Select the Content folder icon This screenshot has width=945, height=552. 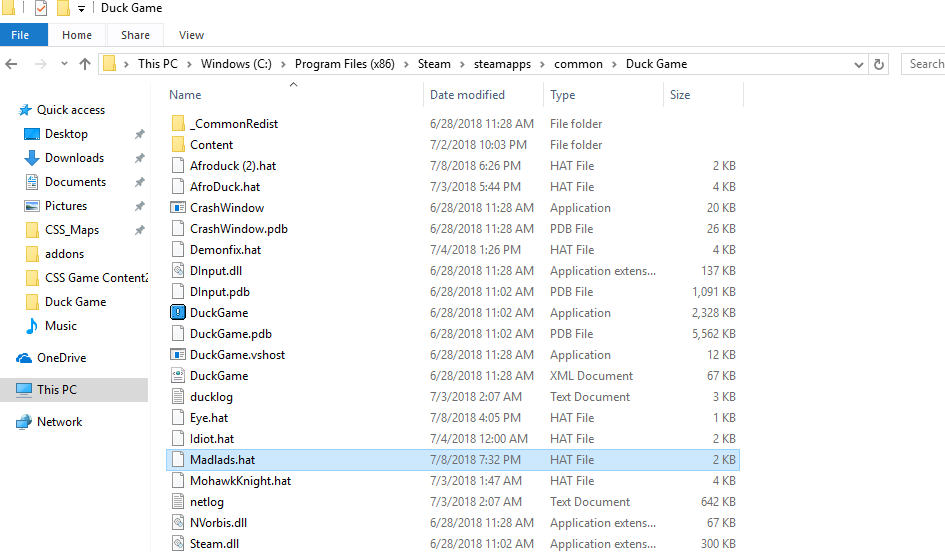pyautogui.click(x=178, y=145)
